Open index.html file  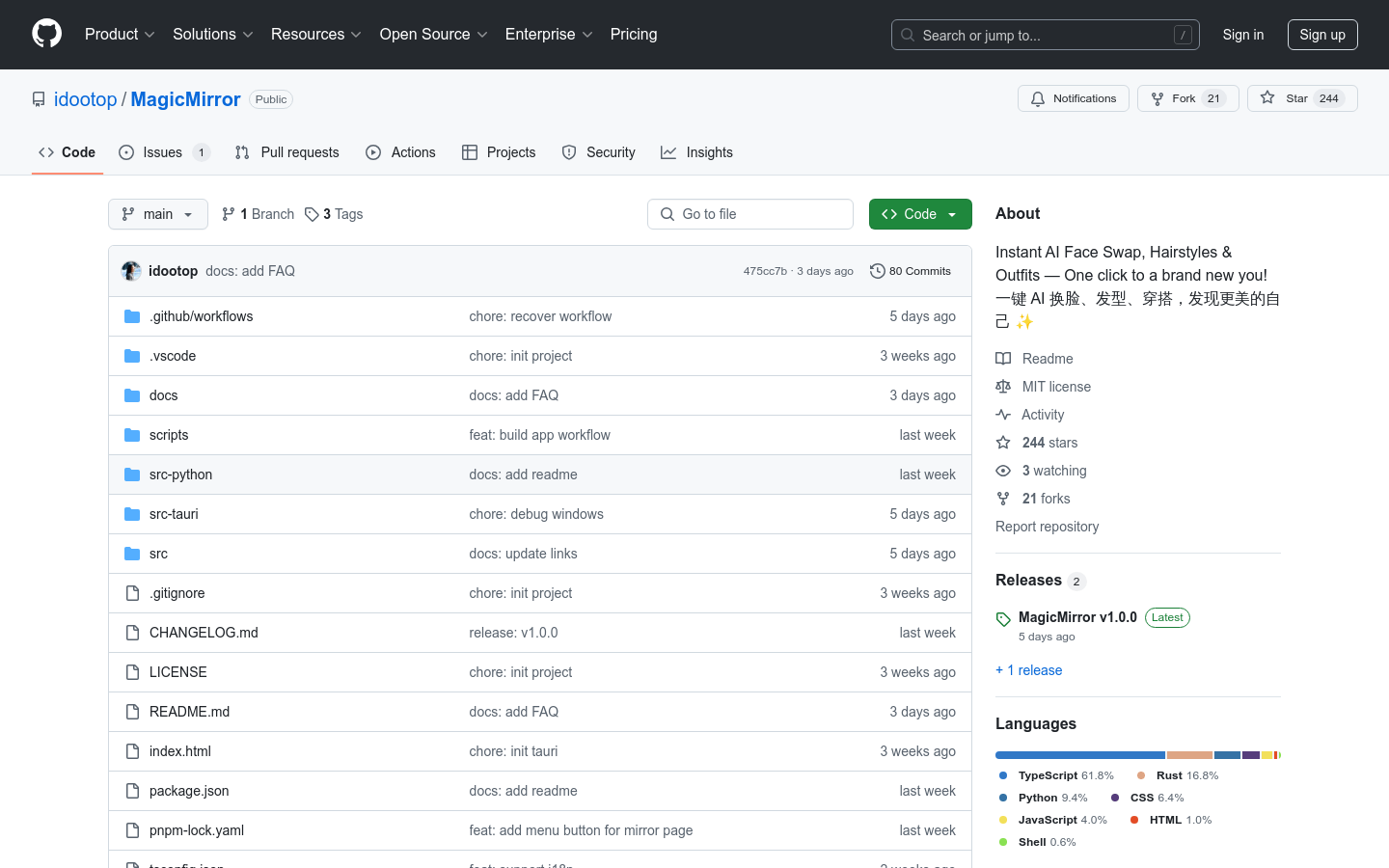[180, 751]
